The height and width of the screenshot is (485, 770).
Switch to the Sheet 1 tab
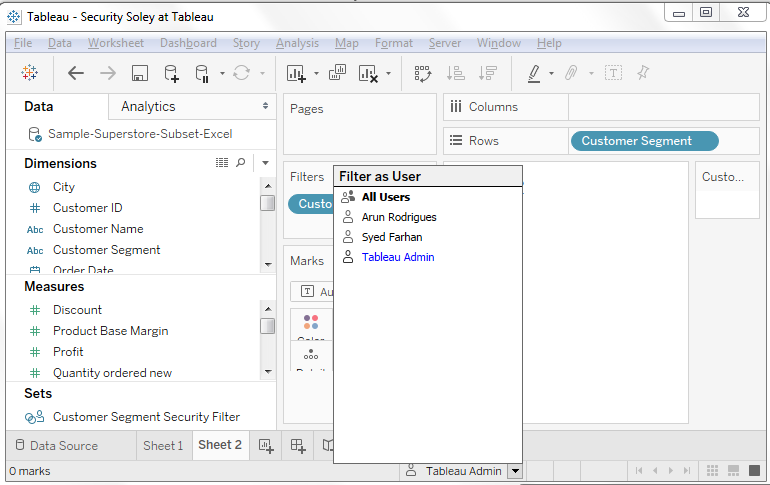(163, 446)
